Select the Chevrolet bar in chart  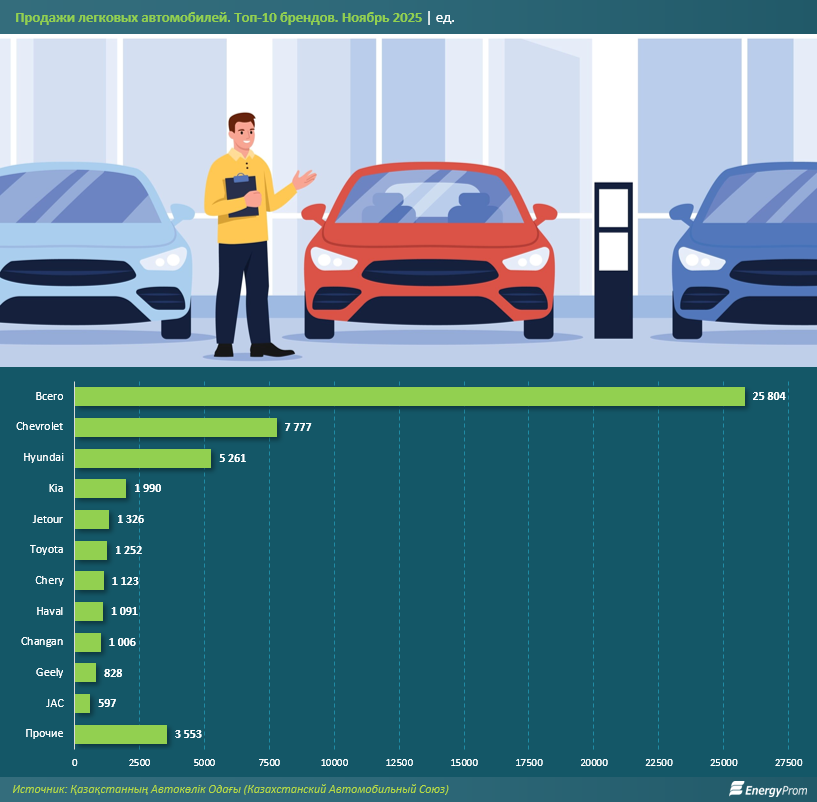coord(176,427)
